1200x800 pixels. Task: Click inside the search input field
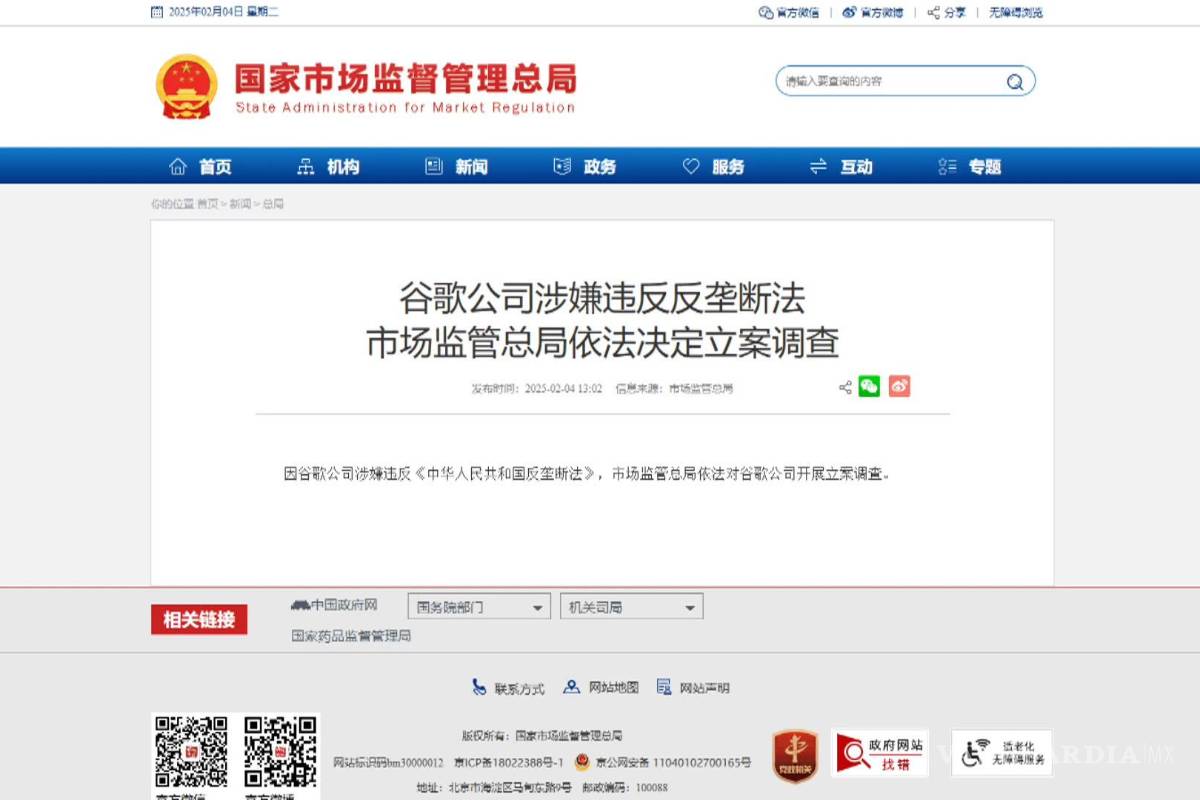880,80
